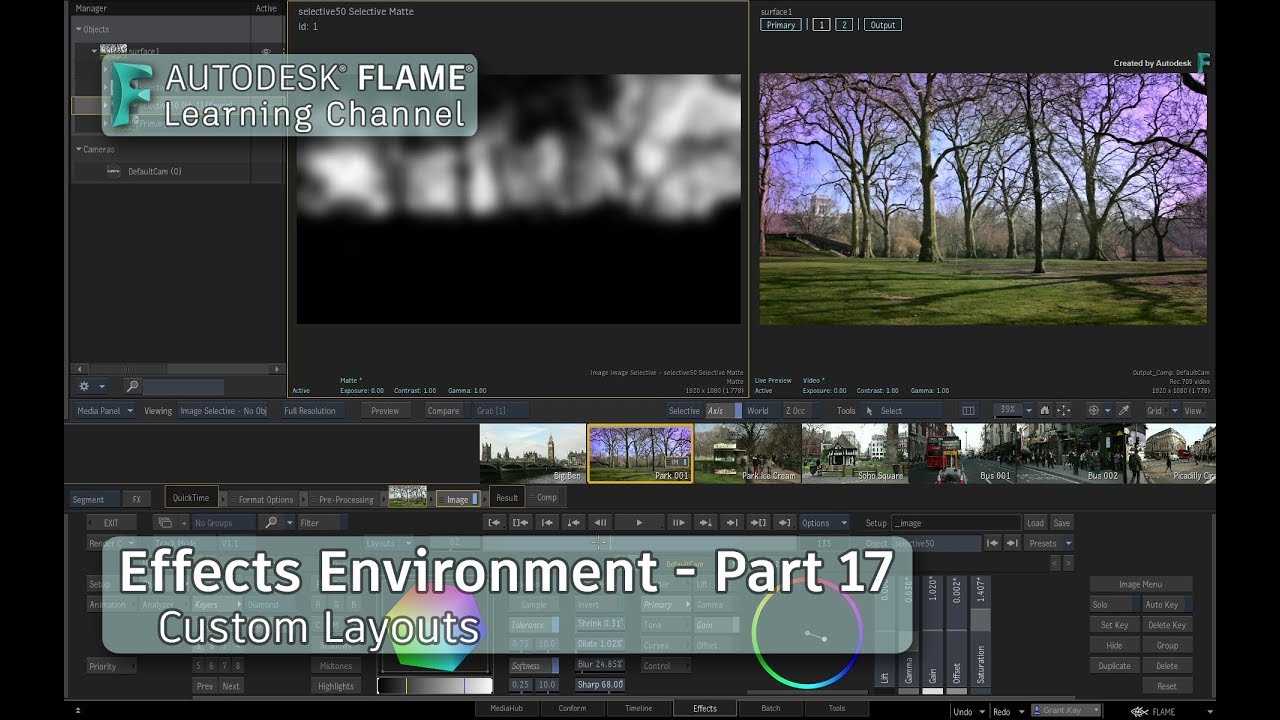This screenshot has height=720, width=1280.
Task: Click the park thumbnail in the pipeline
Action: 407,497
